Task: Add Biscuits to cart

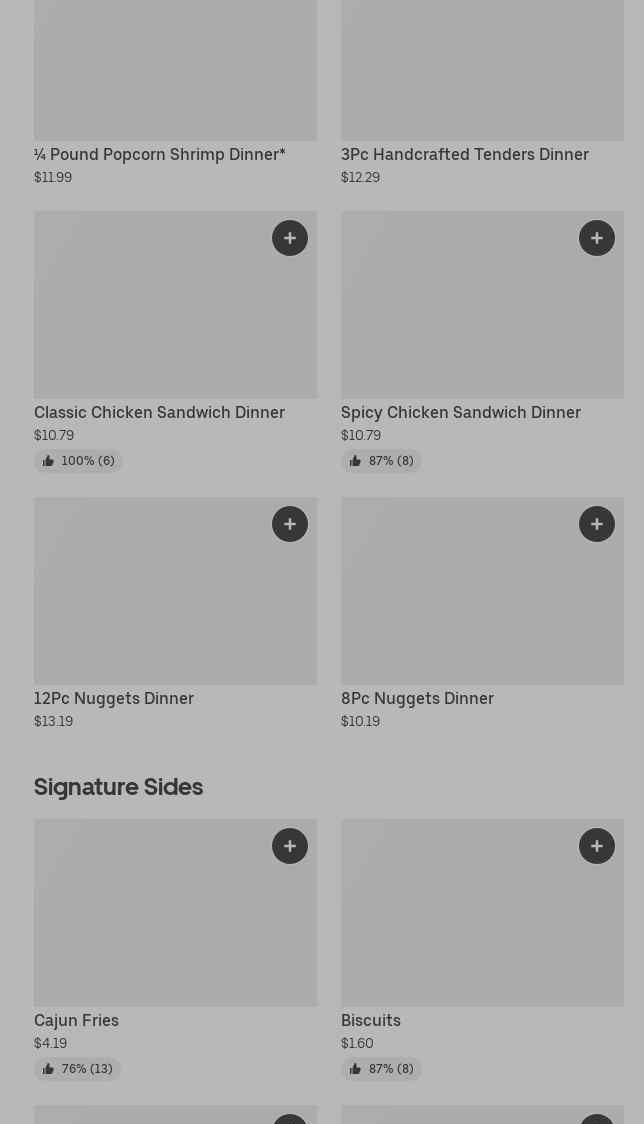Action: click(597, 846)
